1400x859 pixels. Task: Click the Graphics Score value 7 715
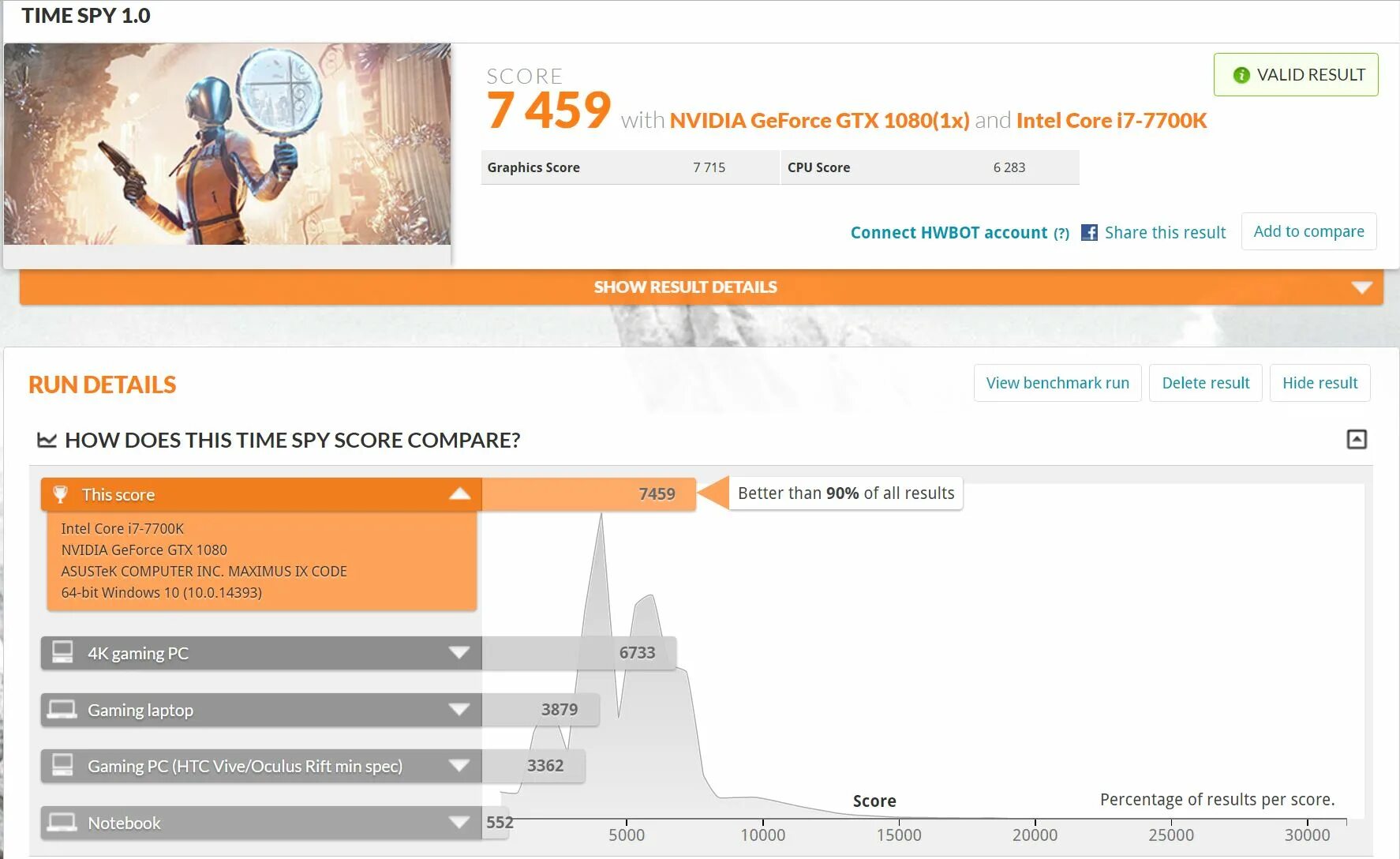click(x=709, y=167)
